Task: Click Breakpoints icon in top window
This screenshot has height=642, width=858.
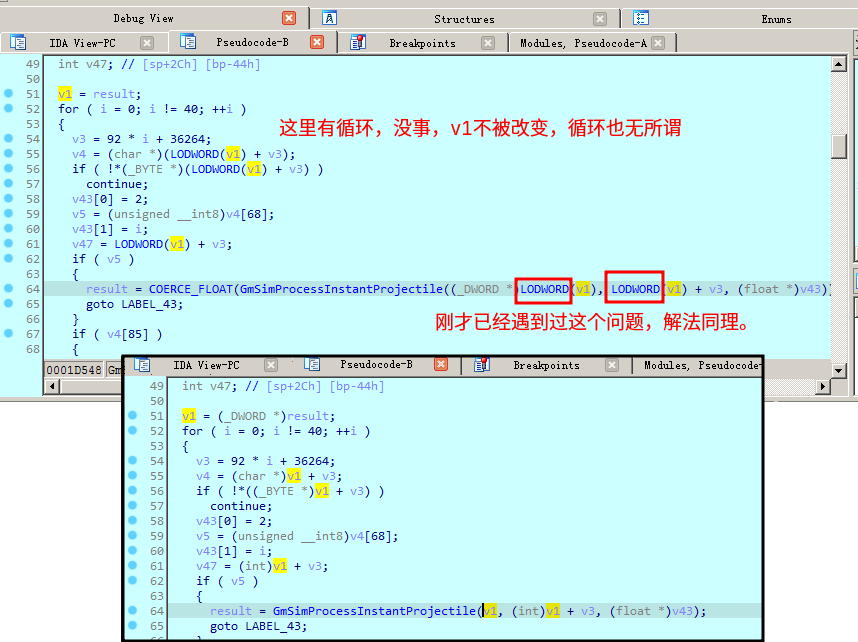Action: pos(358,42)
